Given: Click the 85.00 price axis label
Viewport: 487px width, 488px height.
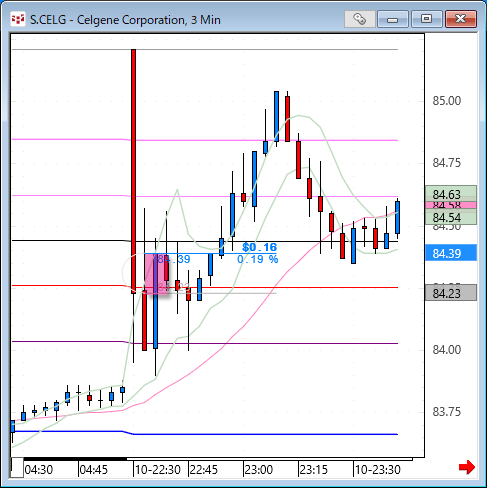Looking at the screenshot, I should tap(447, 100).
